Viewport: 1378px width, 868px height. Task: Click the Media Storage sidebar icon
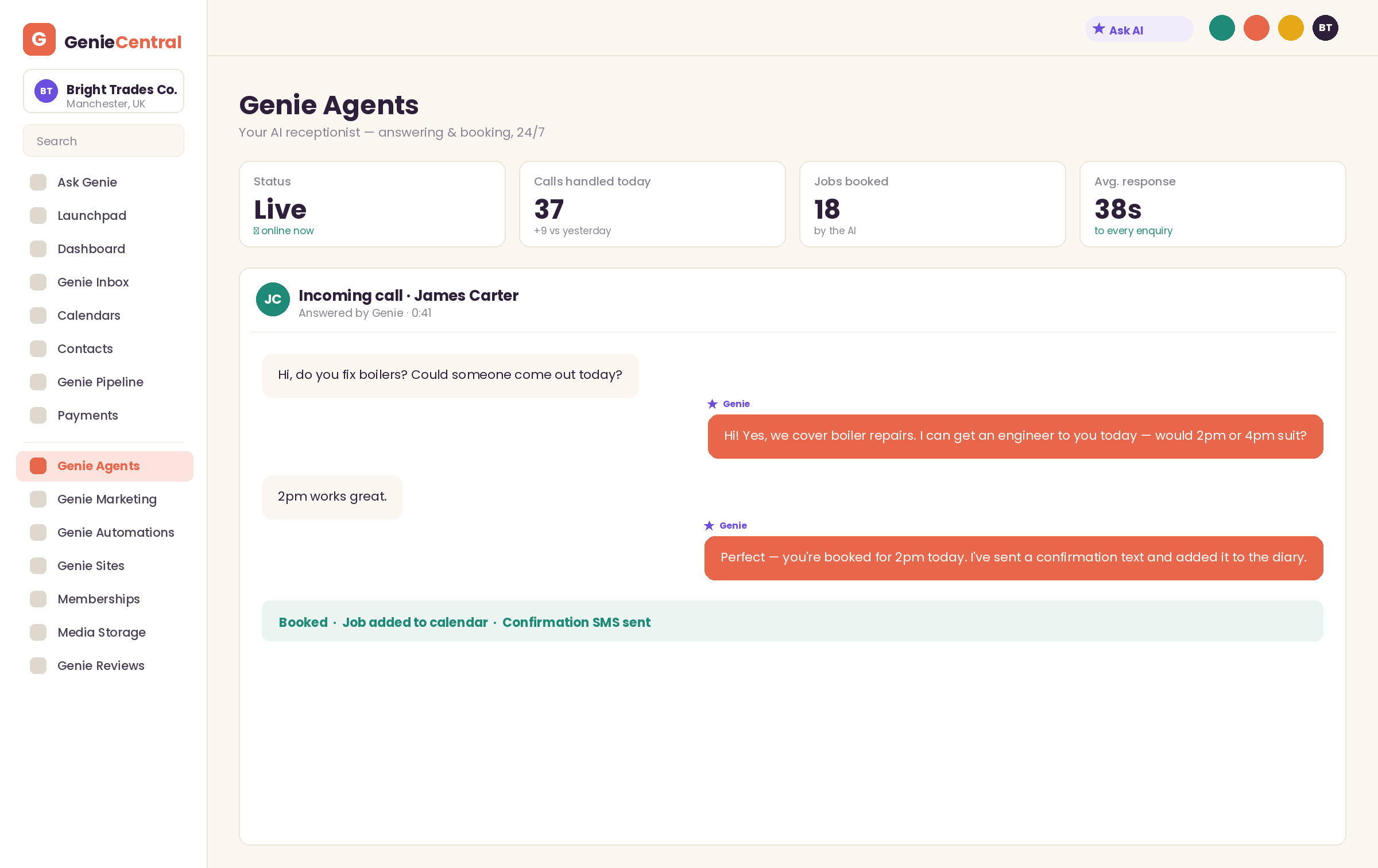(38, 632)
